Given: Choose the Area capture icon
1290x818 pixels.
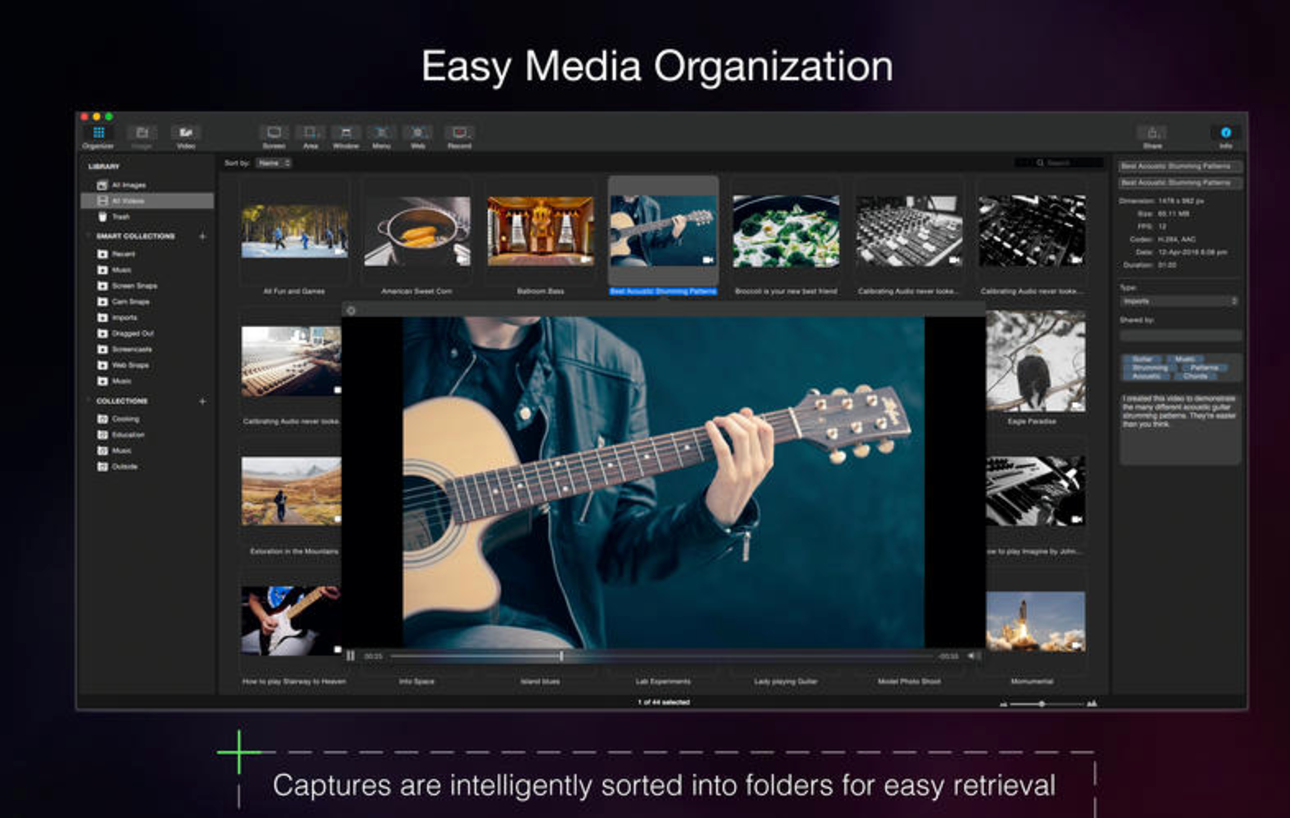Looking at the screenshot, I should point(310,131).
